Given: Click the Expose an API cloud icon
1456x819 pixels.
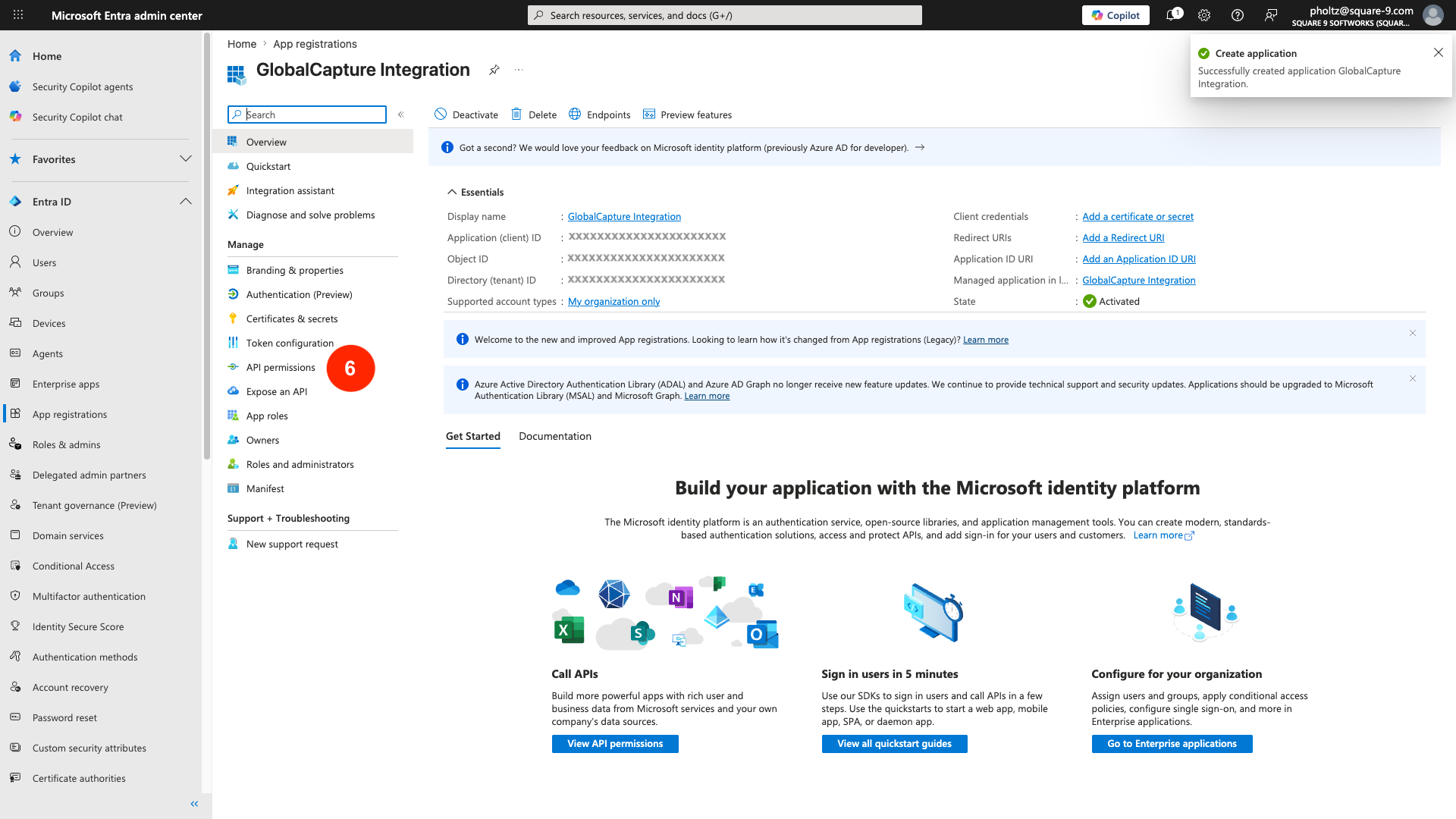Looking at the screenshot, I should (234, 391).
